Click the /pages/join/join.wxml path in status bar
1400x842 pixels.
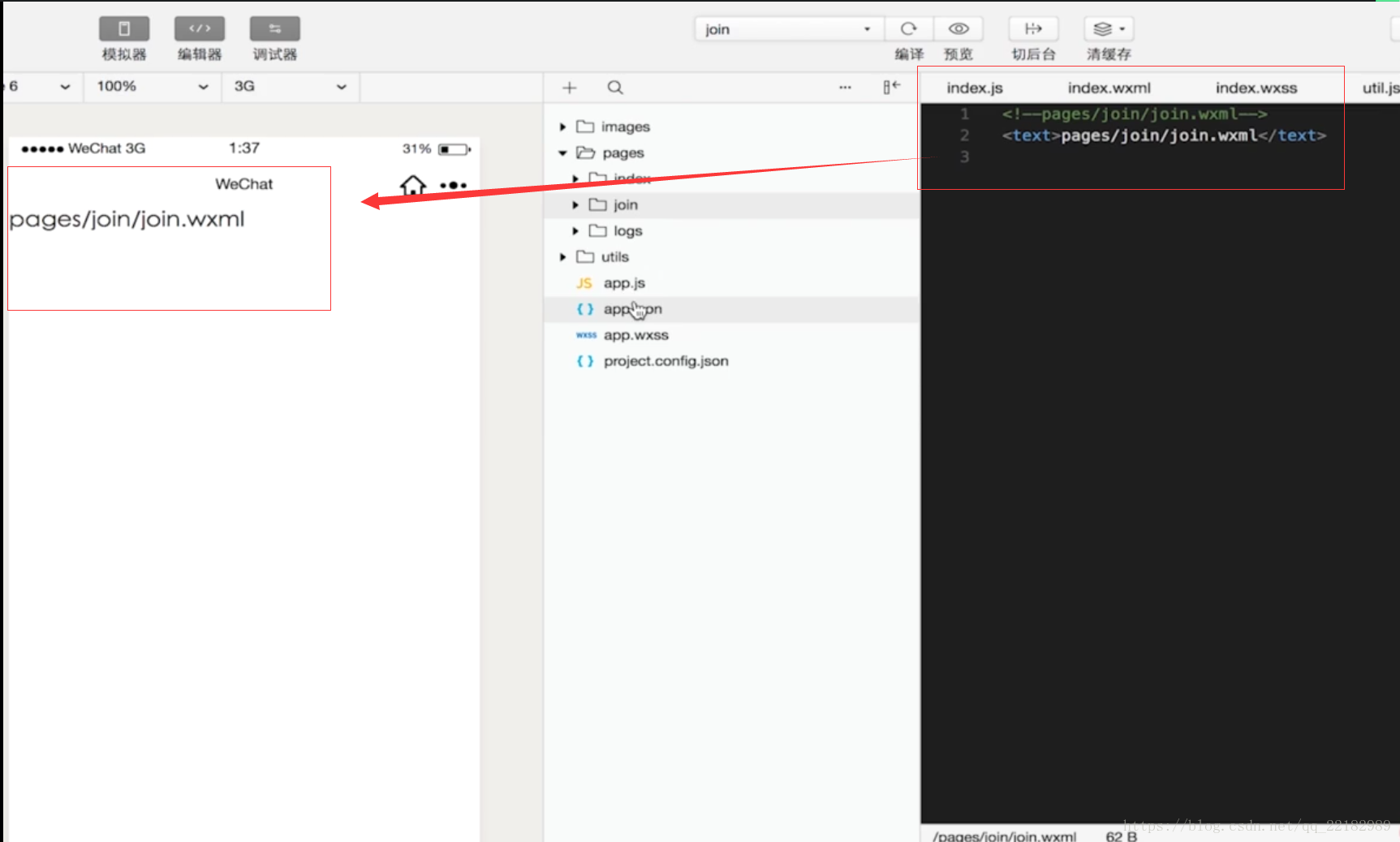[1005, 836]
